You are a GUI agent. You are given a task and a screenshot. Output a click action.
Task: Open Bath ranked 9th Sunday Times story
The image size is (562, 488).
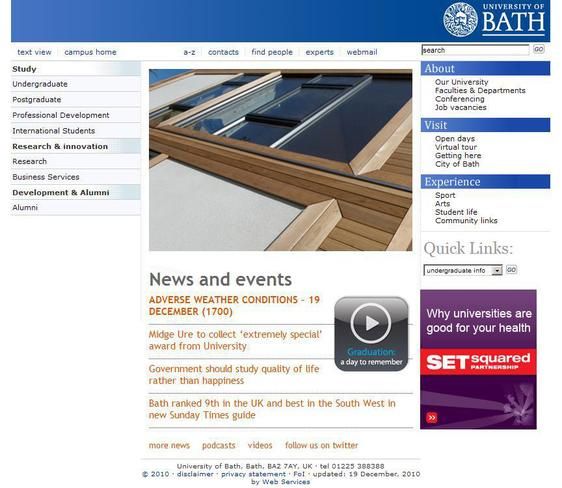click(272, 409)
